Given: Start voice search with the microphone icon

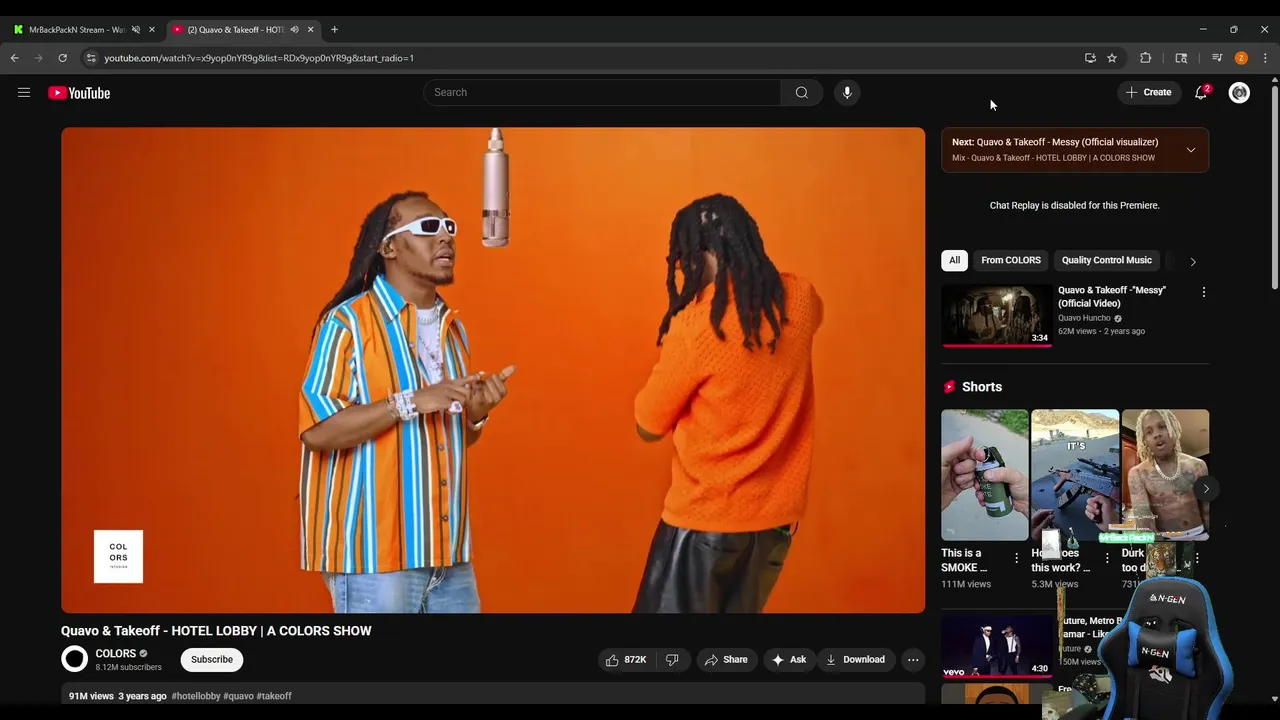Looking at the screenshot, I should point(847,93).
